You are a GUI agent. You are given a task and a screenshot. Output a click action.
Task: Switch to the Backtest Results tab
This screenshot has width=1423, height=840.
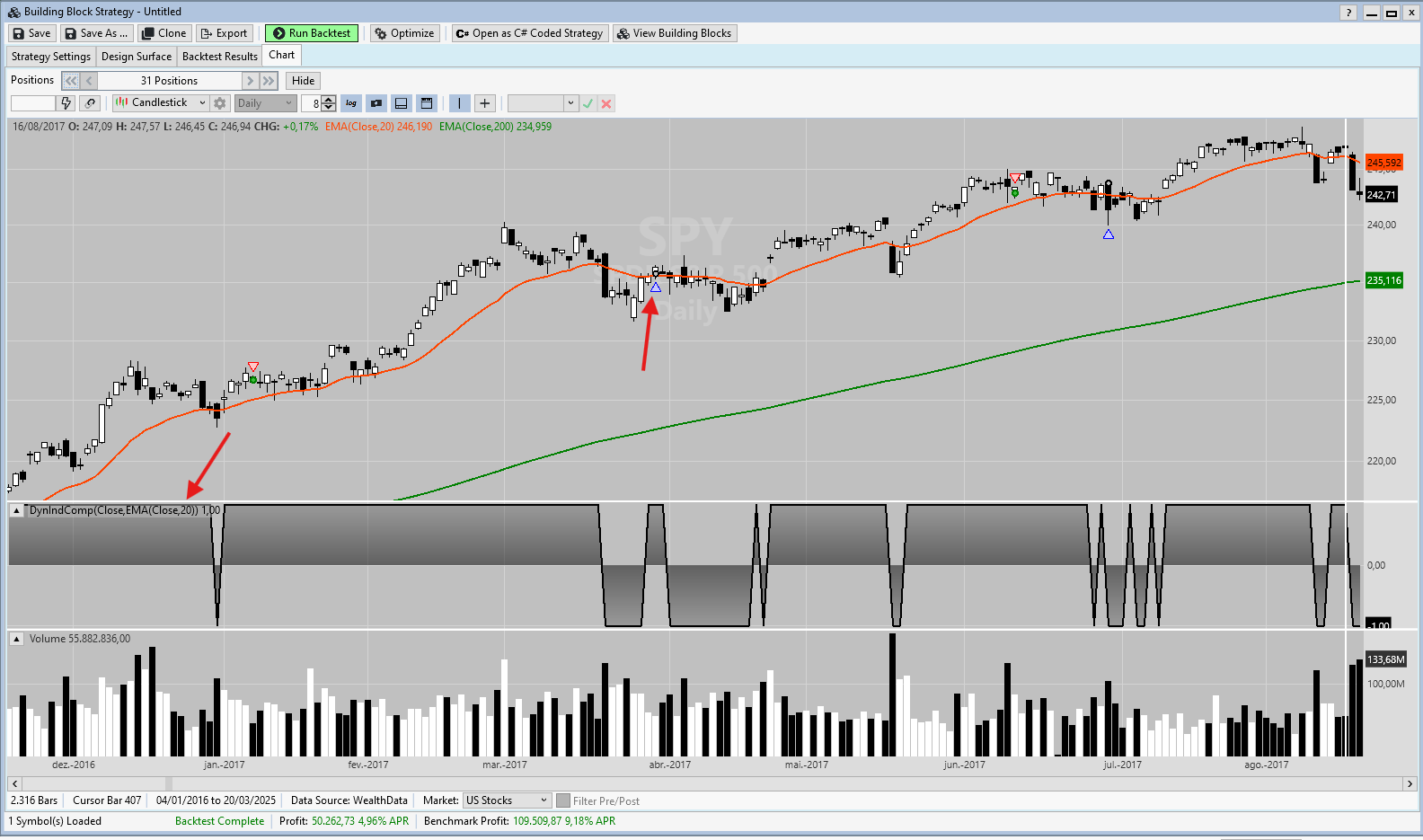point(219,57)
